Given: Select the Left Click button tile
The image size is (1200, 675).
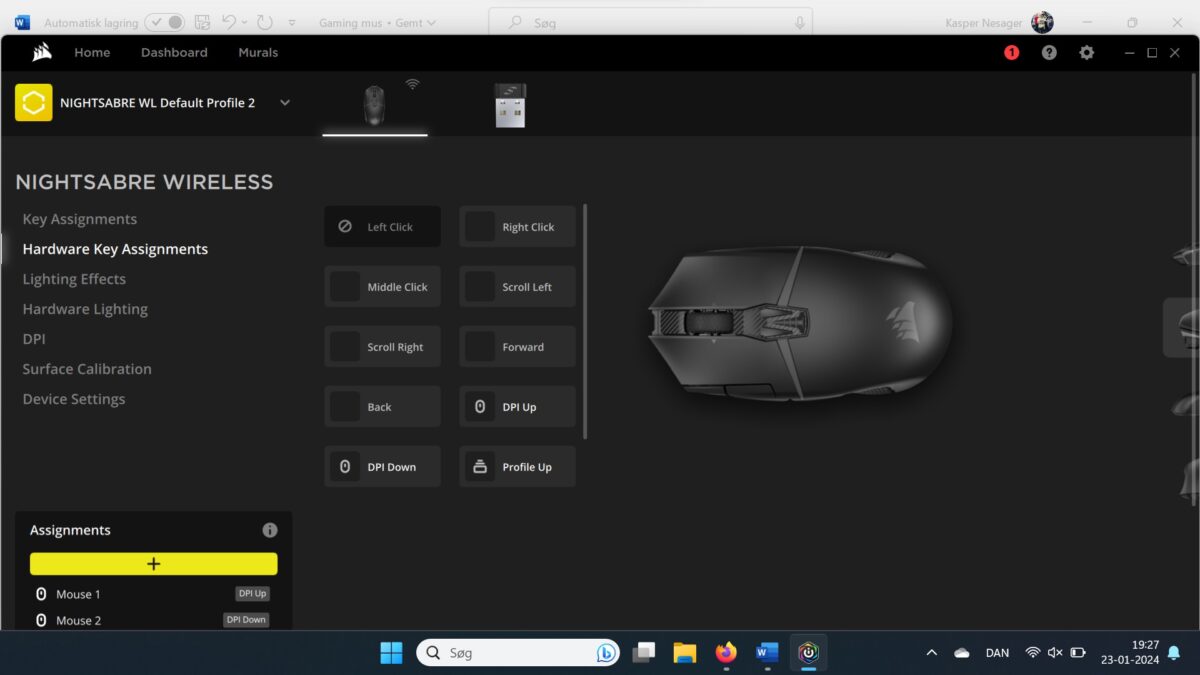Looking at the screenshot, I should click(382, 227).
